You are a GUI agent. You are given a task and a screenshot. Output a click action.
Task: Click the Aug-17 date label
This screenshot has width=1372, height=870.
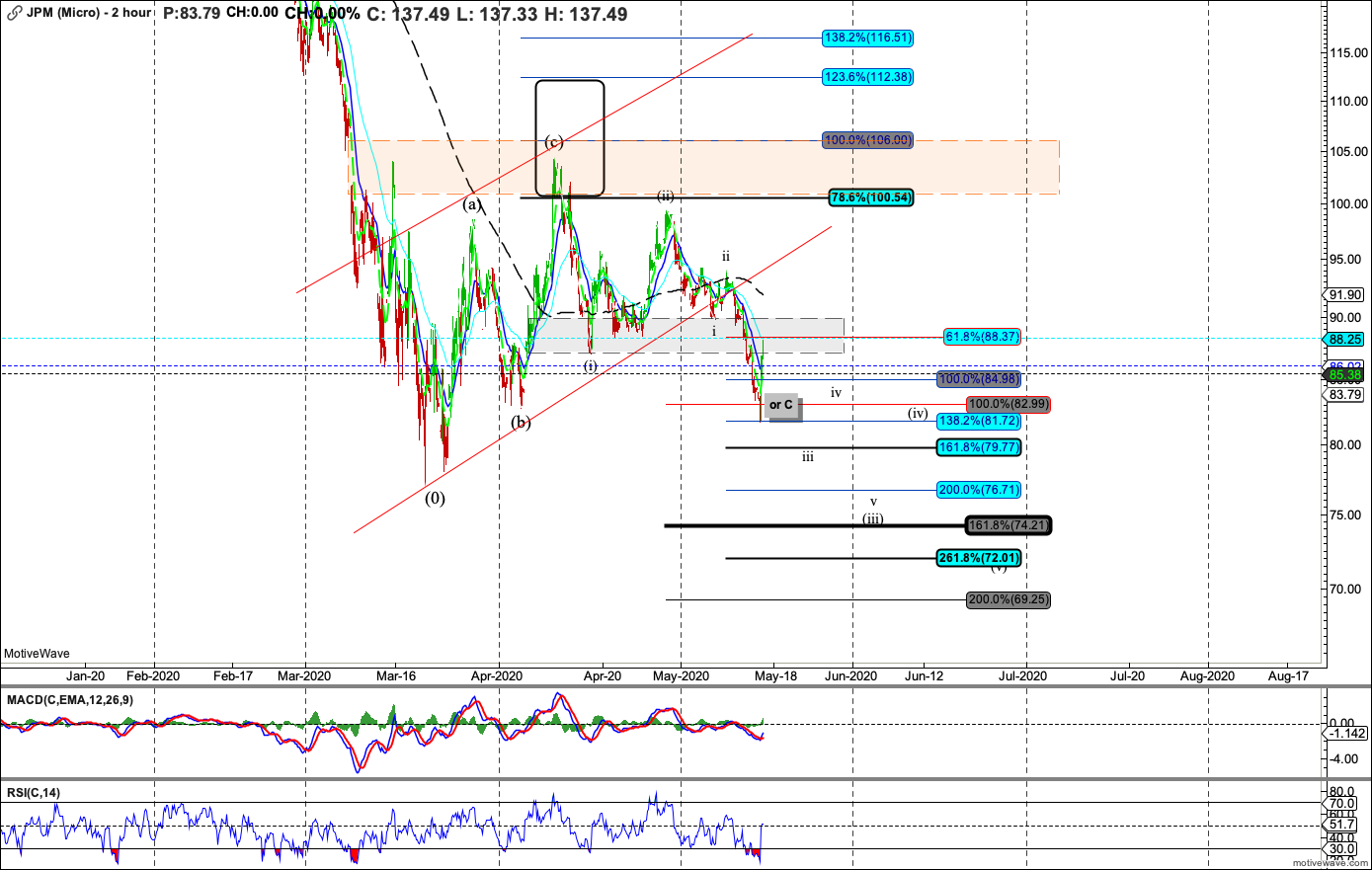(x=1287, y=675)
